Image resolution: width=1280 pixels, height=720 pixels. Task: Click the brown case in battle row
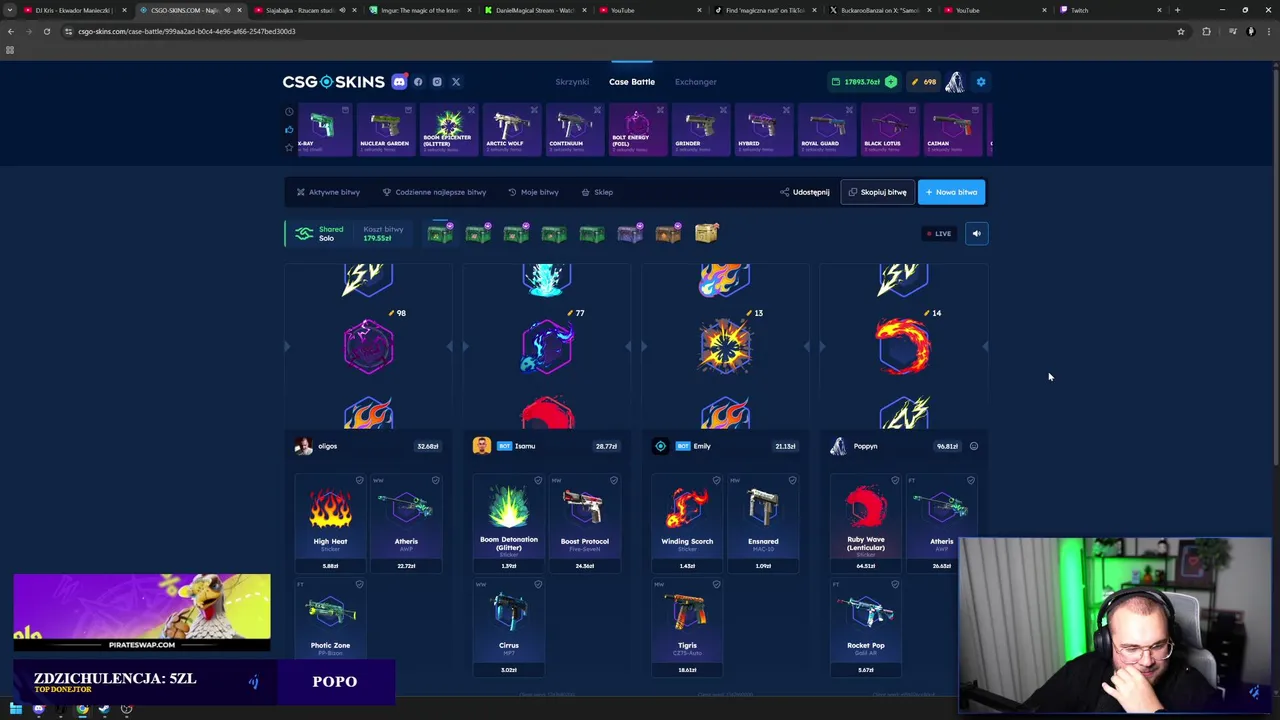tap(668, 234)
